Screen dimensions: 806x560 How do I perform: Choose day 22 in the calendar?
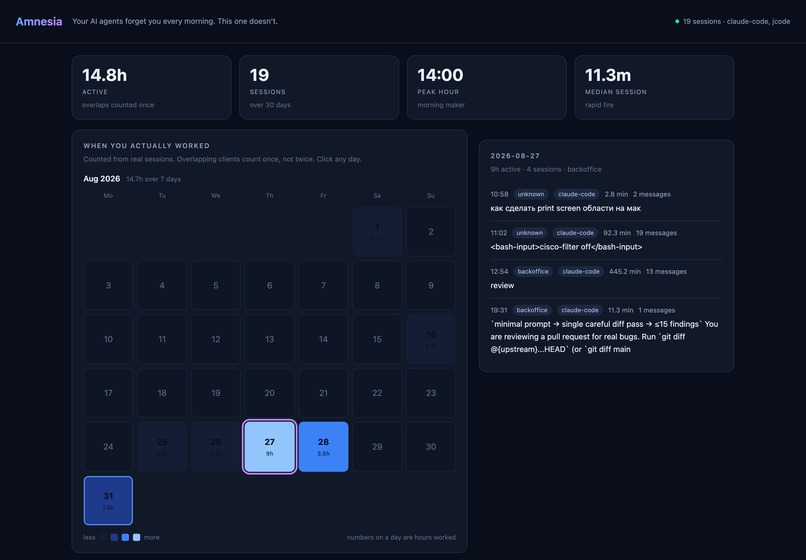click(377, 393)
